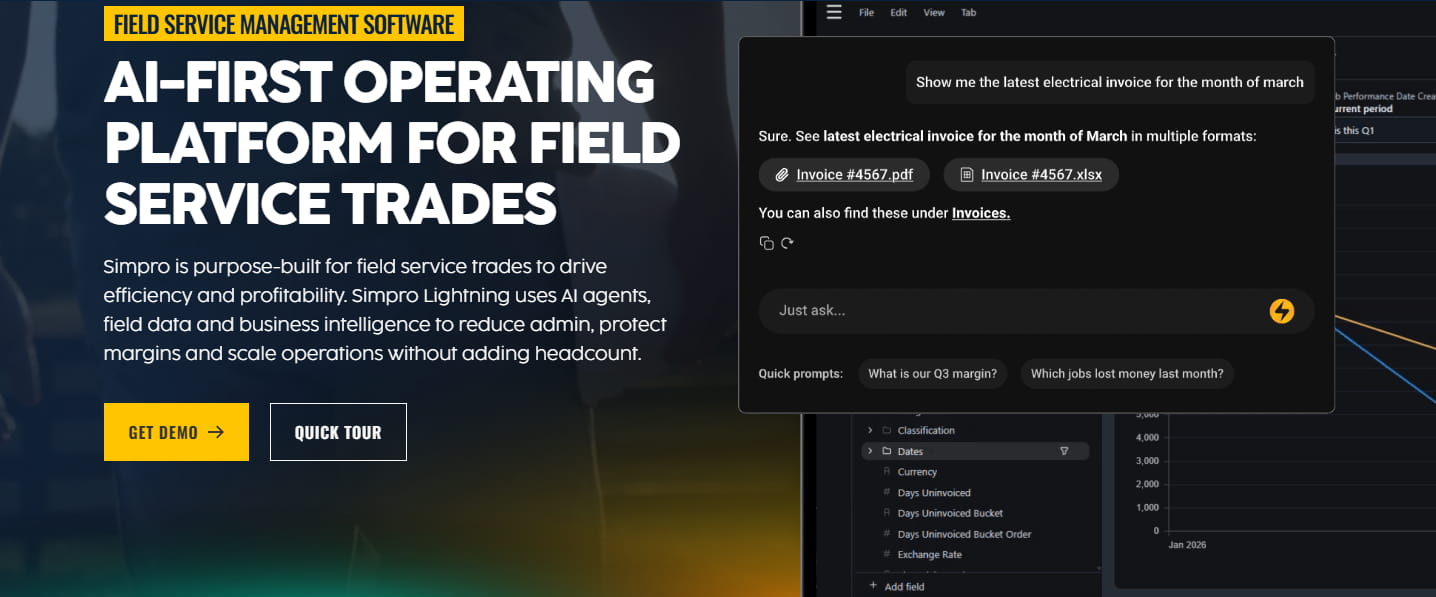1436x597 pixels.
Task: Click the Get Demo button
Action: tap(176, 432)
